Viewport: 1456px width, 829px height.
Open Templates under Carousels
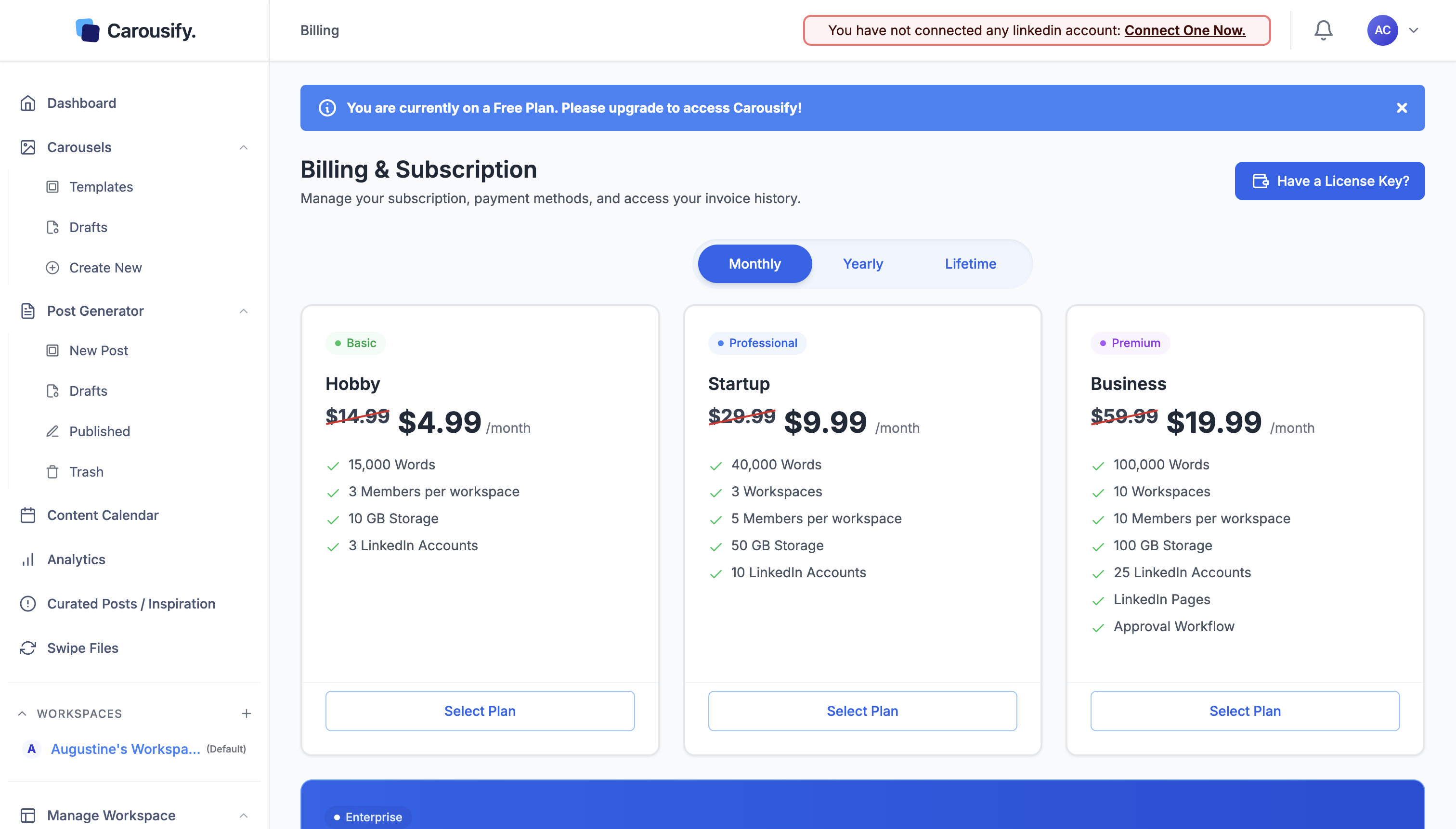pos(101,187)
